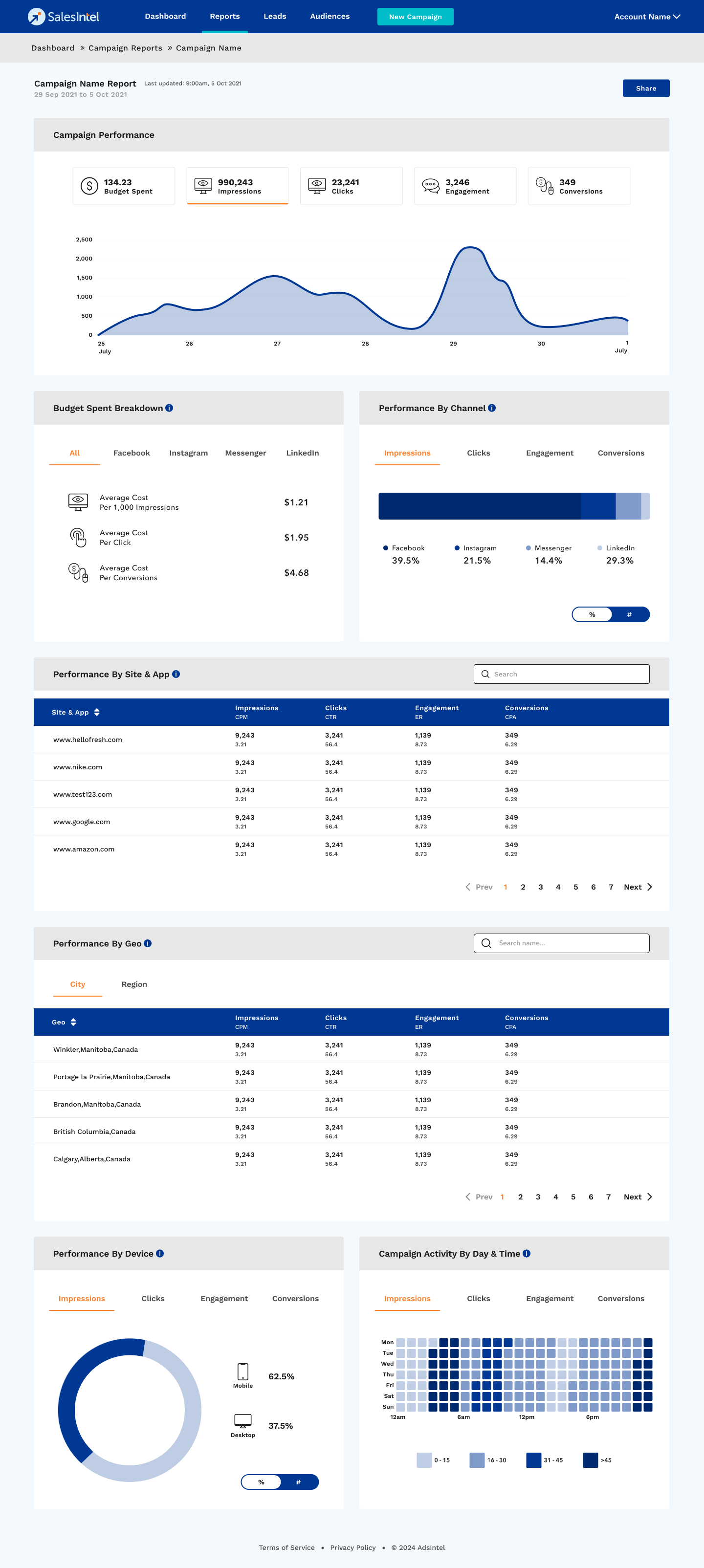Expand the Account Name dropdown
This screenshot has width=704, height=1568.
[647, 17]
